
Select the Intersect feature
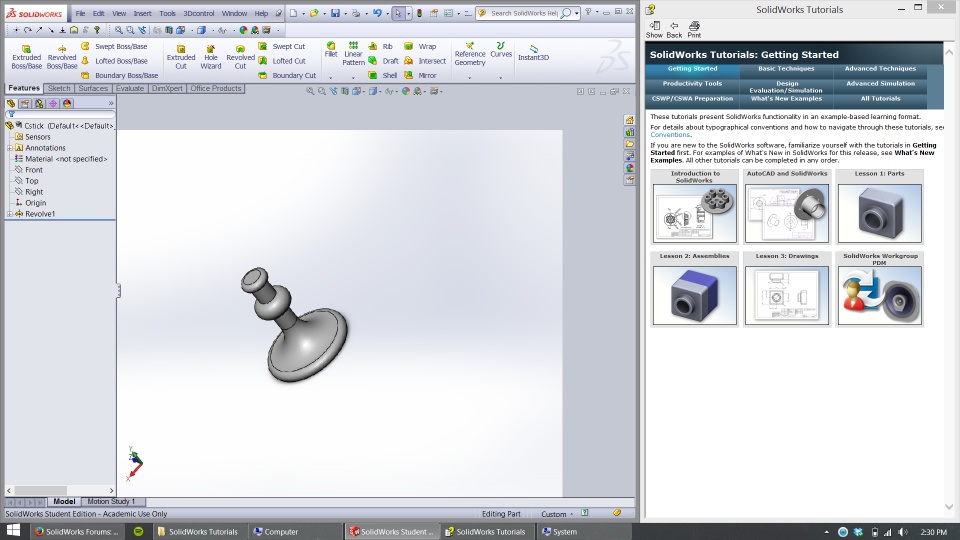pos(425,61)
